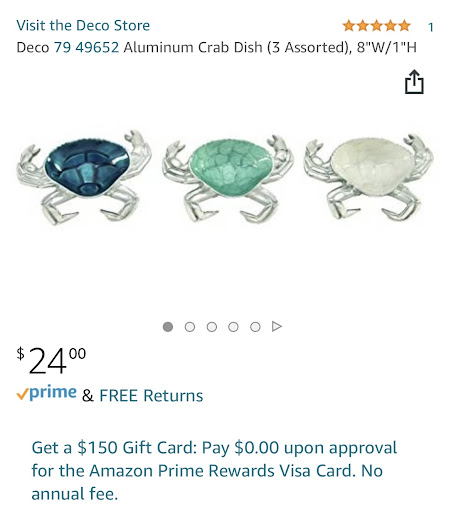Switch to the third carousel dot

click(212, 327)
